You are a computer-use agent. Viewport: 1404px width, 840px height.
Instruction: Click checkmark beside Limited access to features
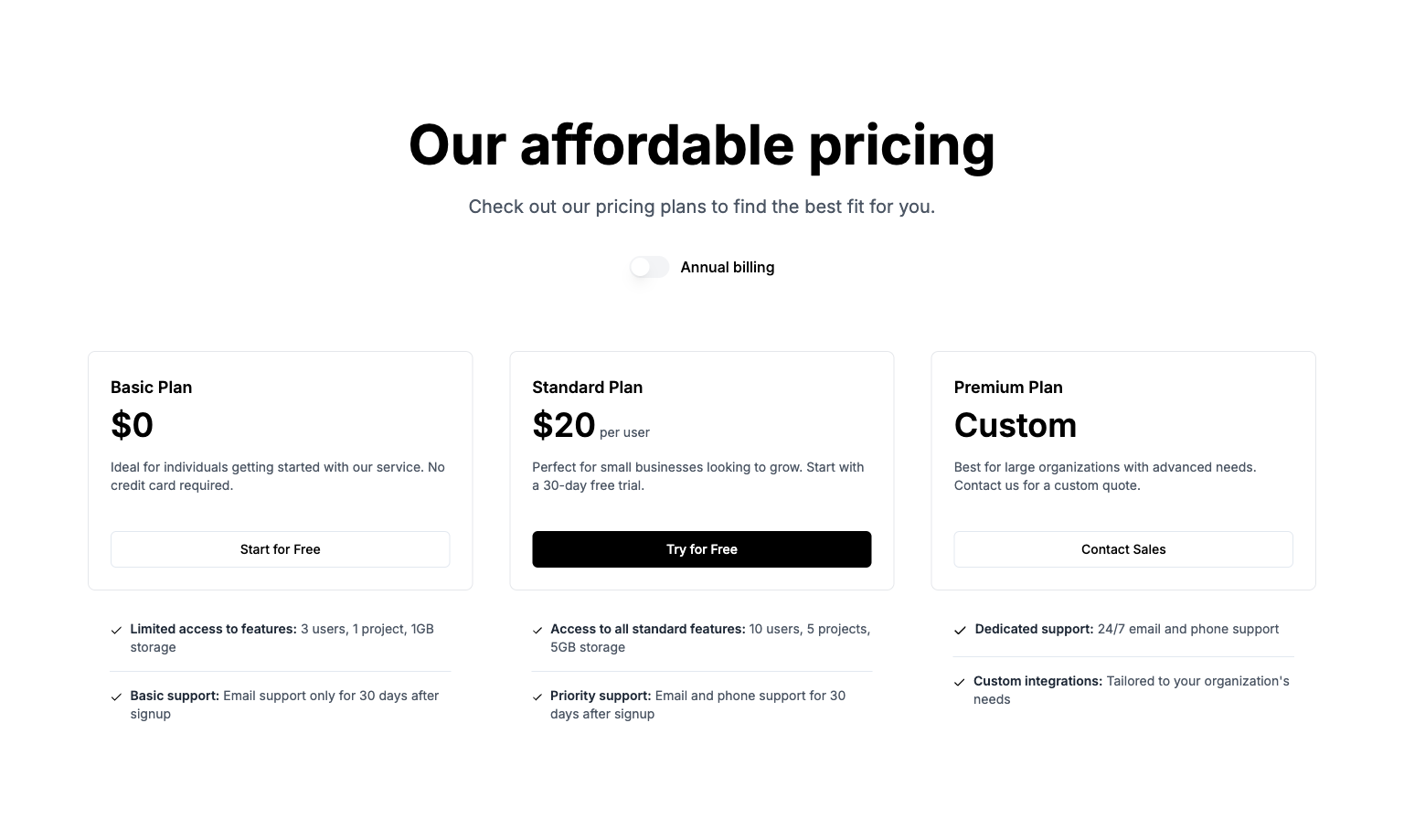click(116, 630)
